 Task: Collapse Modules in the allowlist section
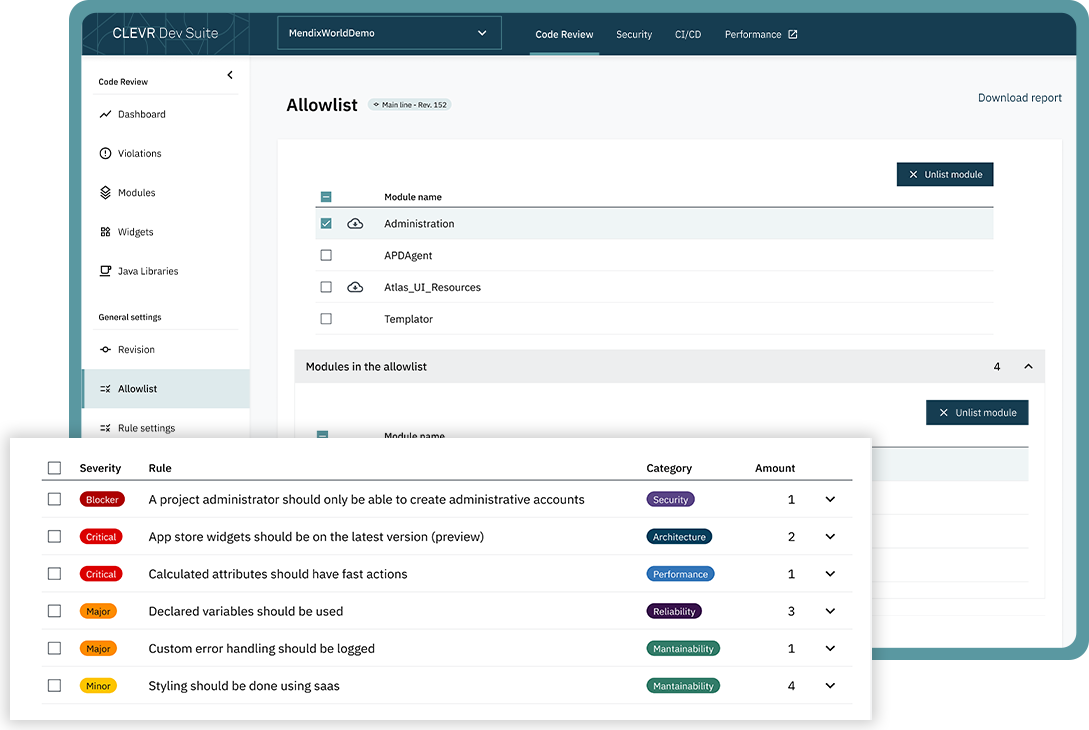point(1029,366)
